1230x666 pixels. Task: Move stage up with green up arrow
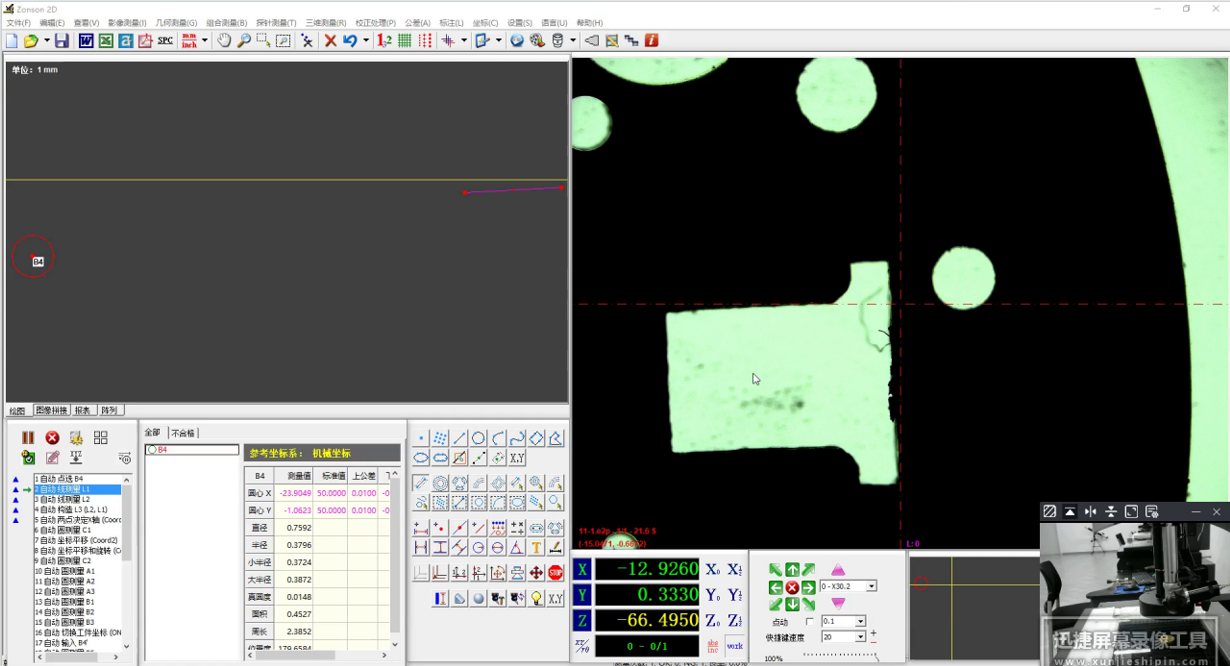[x=792, y=570]
